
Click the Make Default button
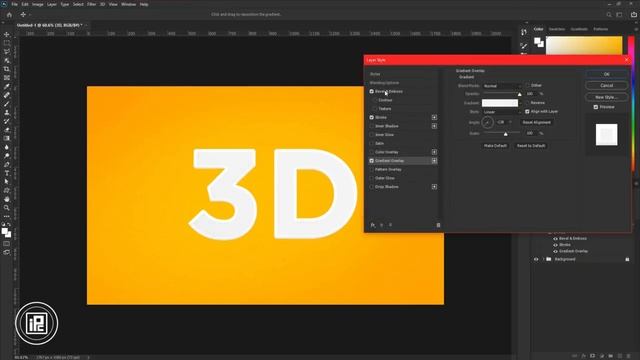pyautogui.click(x=495, y=146)
